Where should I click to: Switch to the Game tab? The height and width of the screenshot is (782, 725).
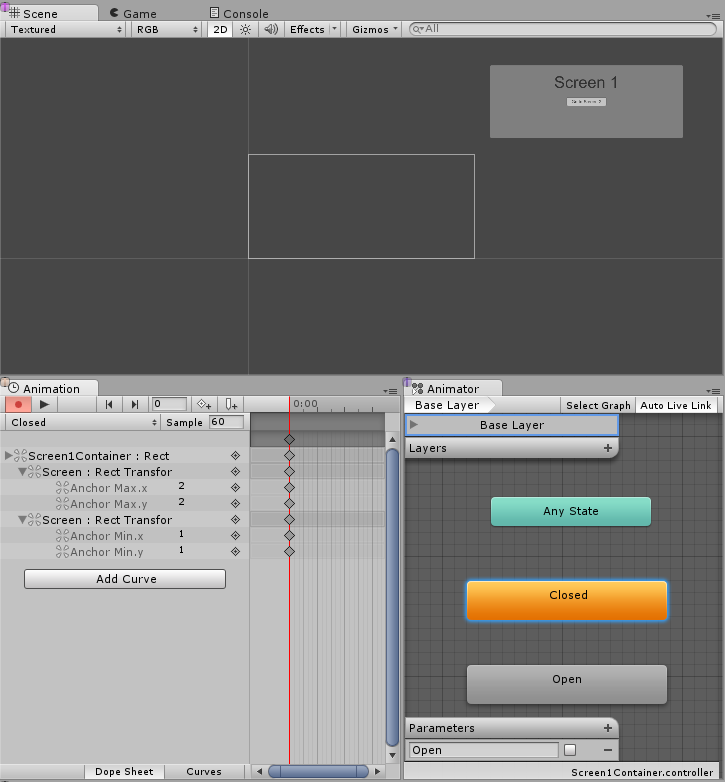[133, 13]
